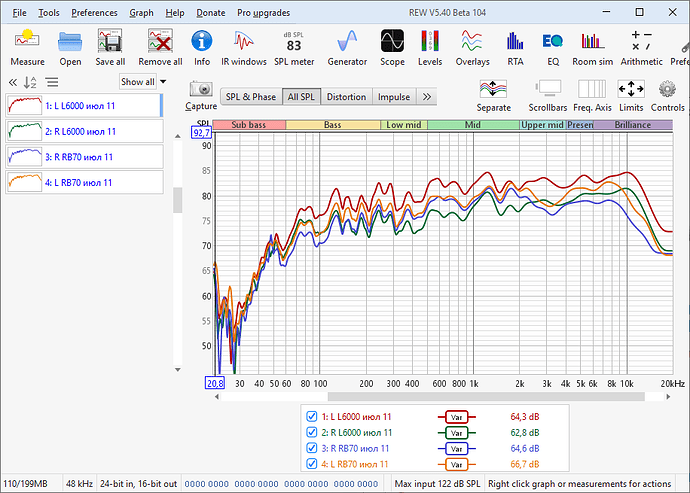The width and height of the screenshot is (690, 493).
Task: Launch the signal Generator
Action: tap(347, 48)
